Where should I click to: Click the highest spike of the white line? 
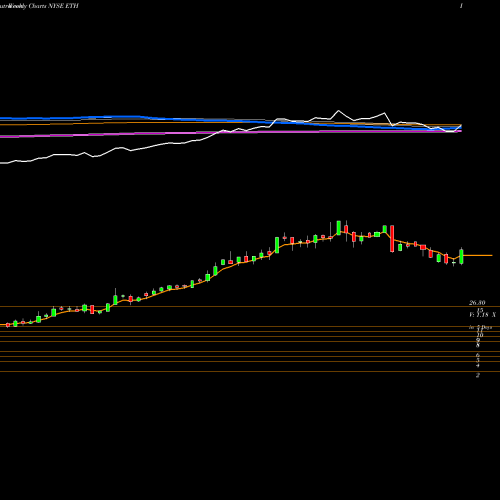[338, 110]
